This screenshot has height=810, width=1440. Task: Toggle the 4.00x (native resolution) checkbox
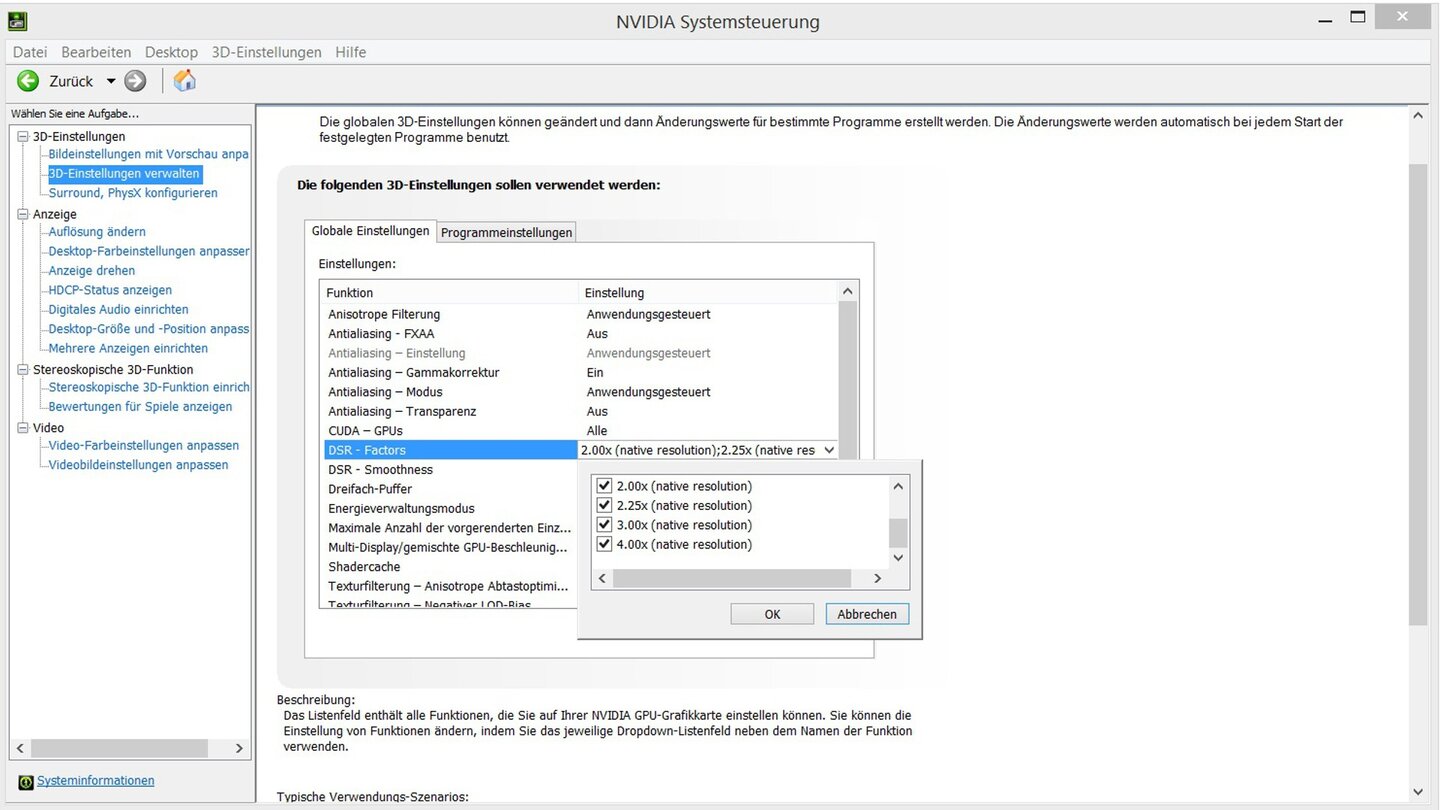pyautogui.click(x=604, y=544)
